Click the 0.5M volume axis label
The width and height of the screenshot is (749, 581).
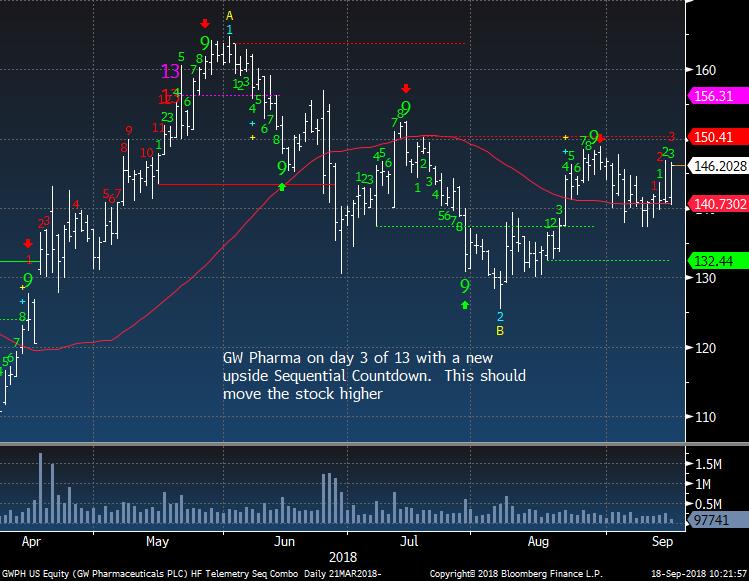708,504
